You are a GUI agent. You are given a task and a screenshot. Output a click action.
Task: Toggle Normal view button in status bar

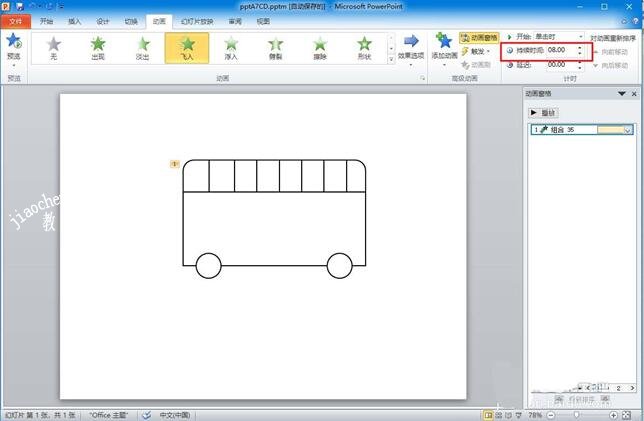488,415
